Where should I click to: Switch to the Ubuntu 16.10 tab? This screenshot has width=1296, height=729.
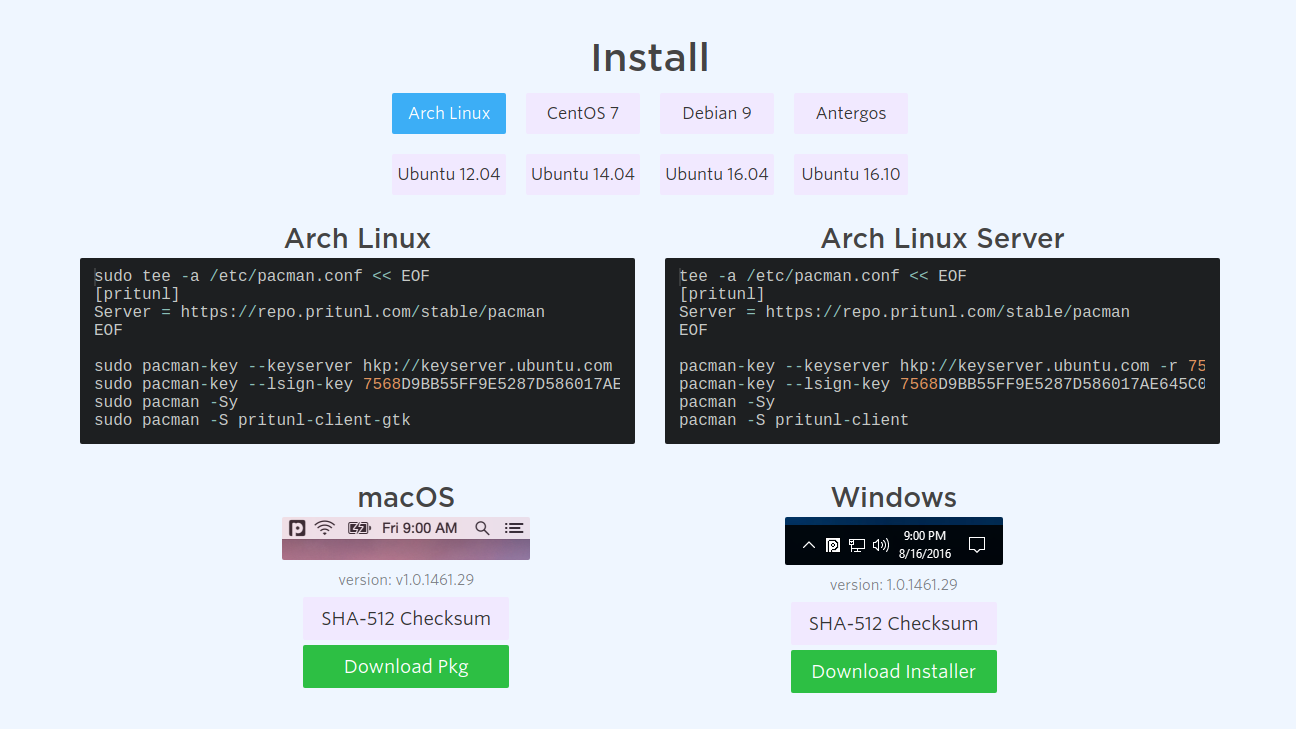[851, 174]
